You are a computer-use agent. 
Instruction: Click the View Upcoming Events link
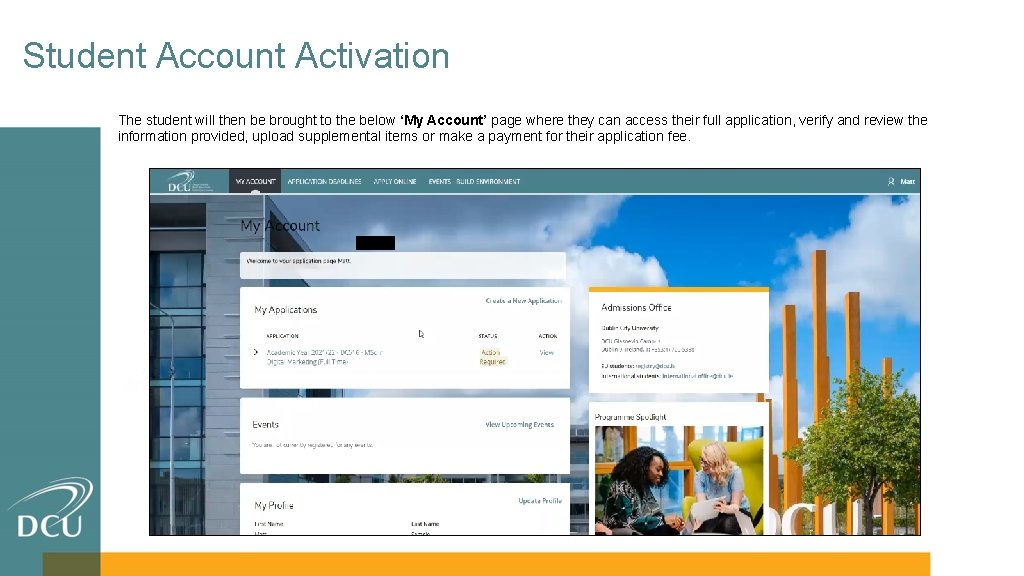point(519,424)
